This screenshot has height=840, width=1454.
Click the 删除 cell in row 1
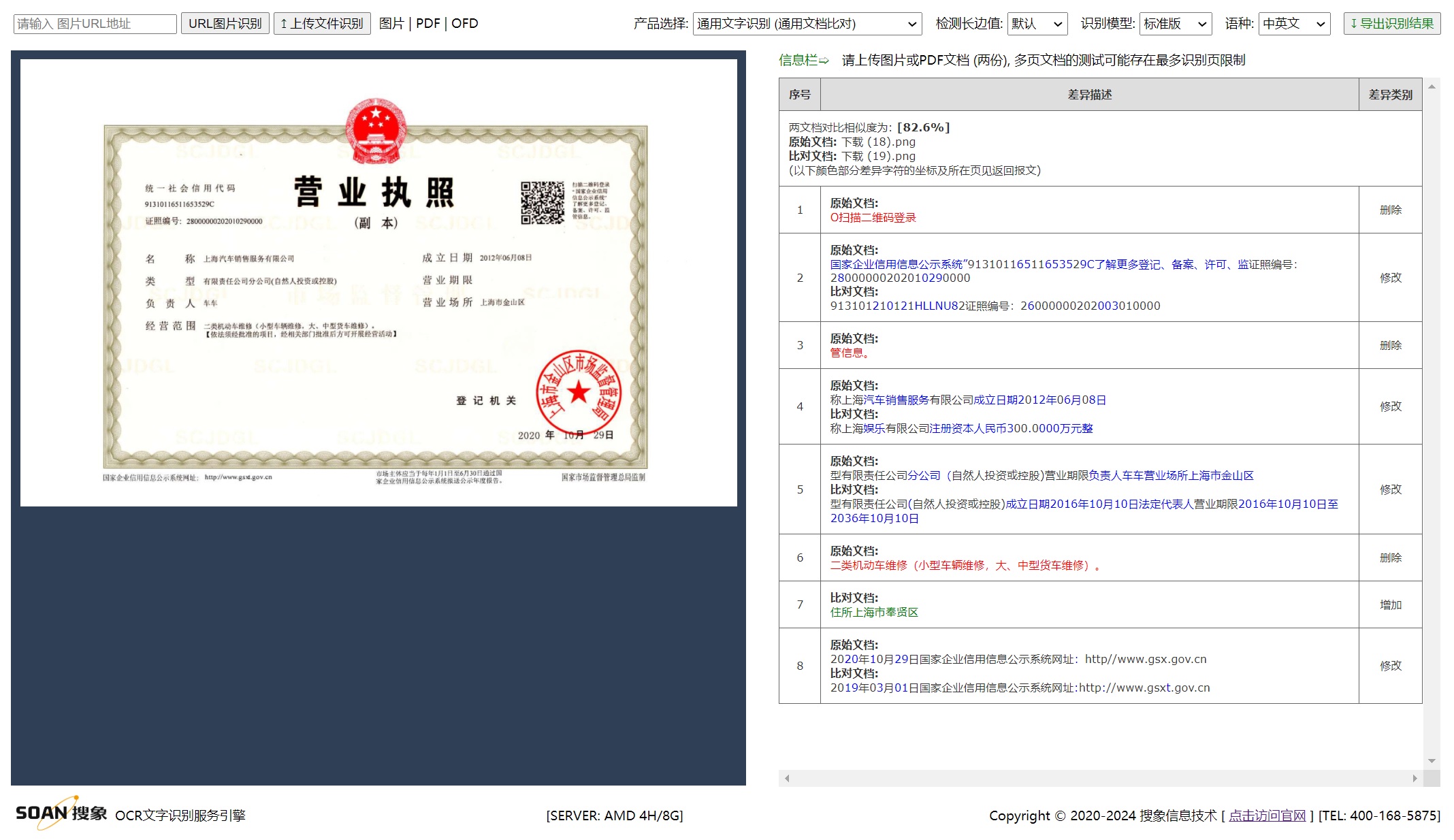point(1391,210)
